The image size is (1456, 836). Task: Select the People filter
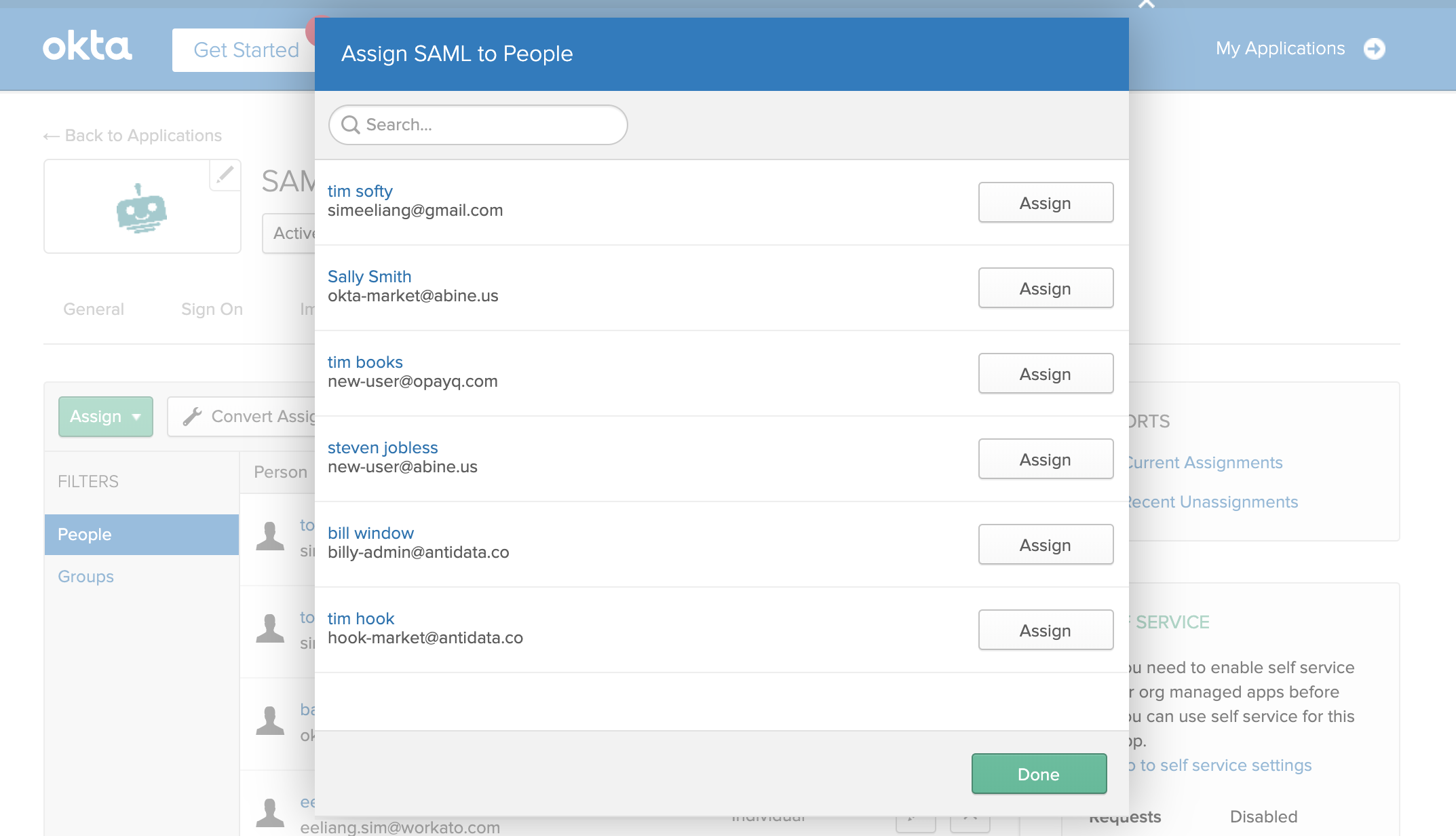click(x=141, y=535)
